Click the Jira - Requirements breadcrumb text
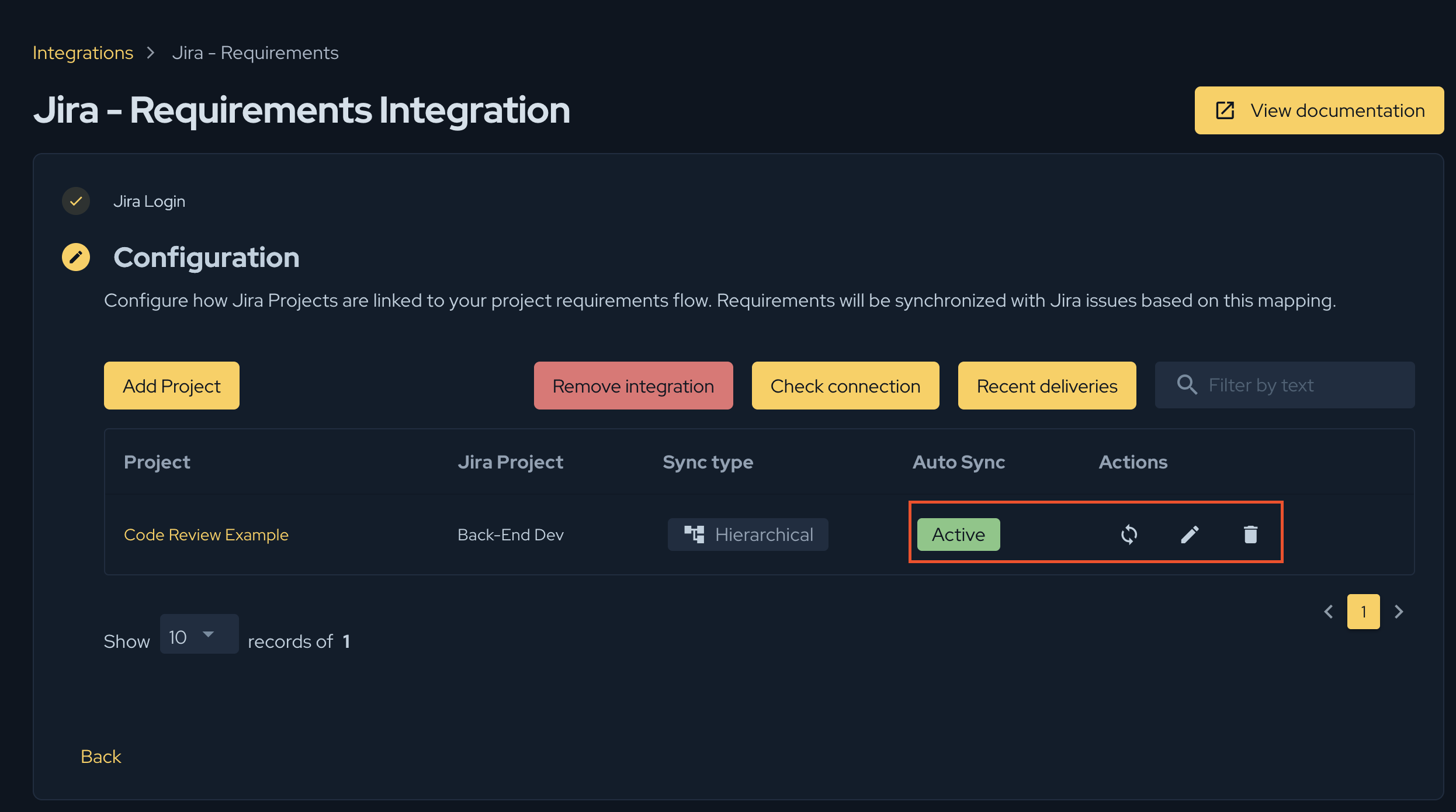Screen dimensions: 1456x812 [255, 53]
